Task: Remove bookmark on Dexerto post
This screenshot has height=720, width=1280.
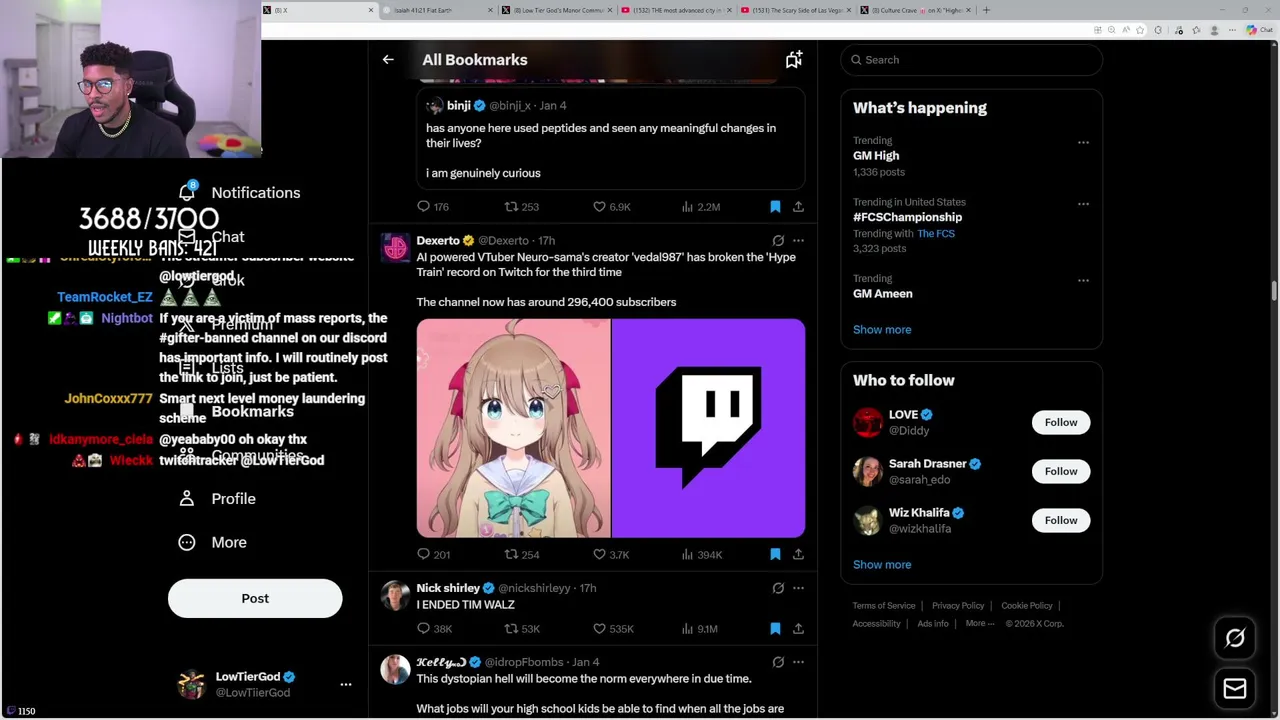Action: [775, 554]
